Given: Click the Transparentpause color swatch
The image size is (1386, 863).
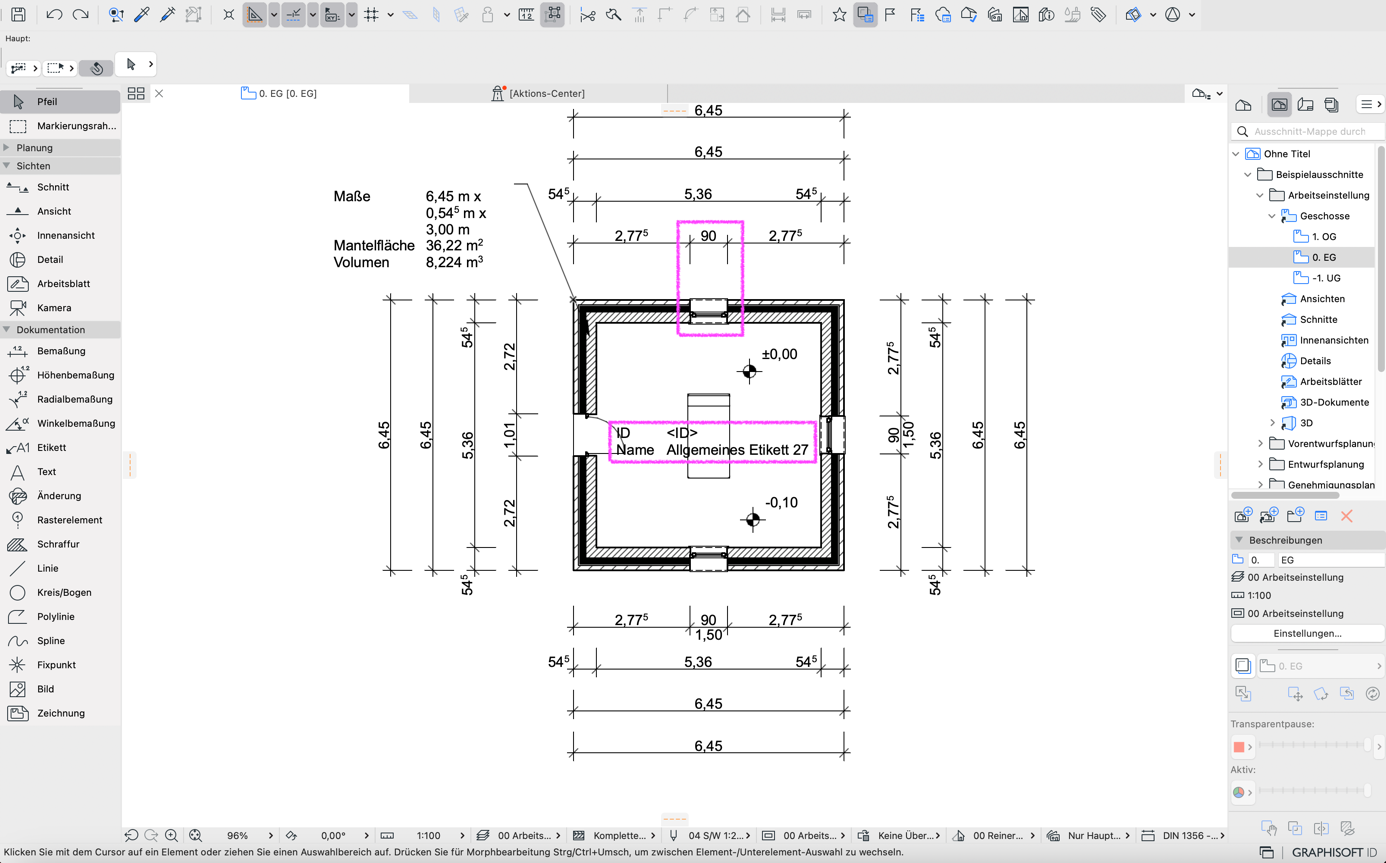Looking at the screenshot, I should [x=1239, y=747].
